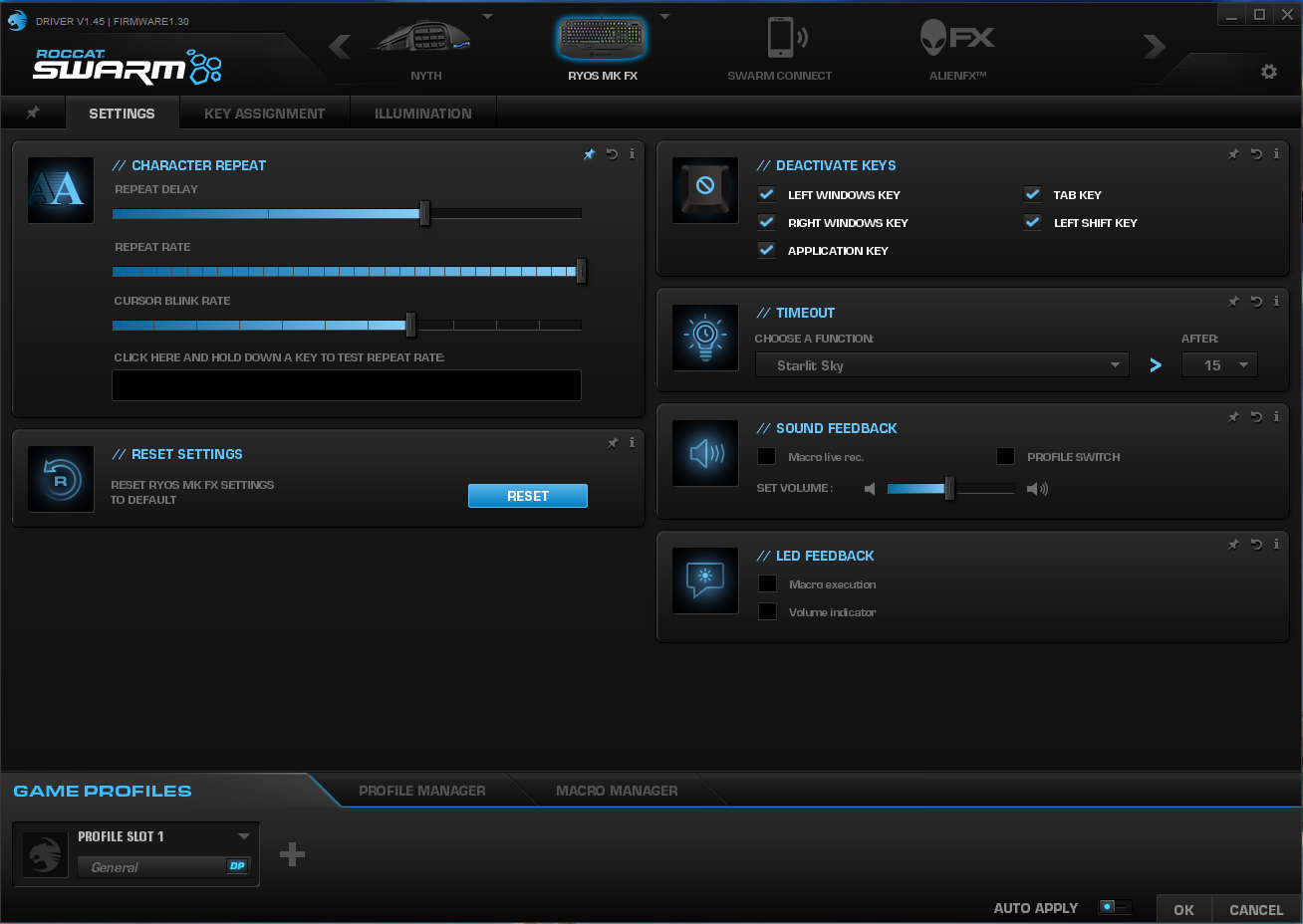Open Swarm settings gear
This screenshot has width=1303, height=924.
tap(1269, 72)
